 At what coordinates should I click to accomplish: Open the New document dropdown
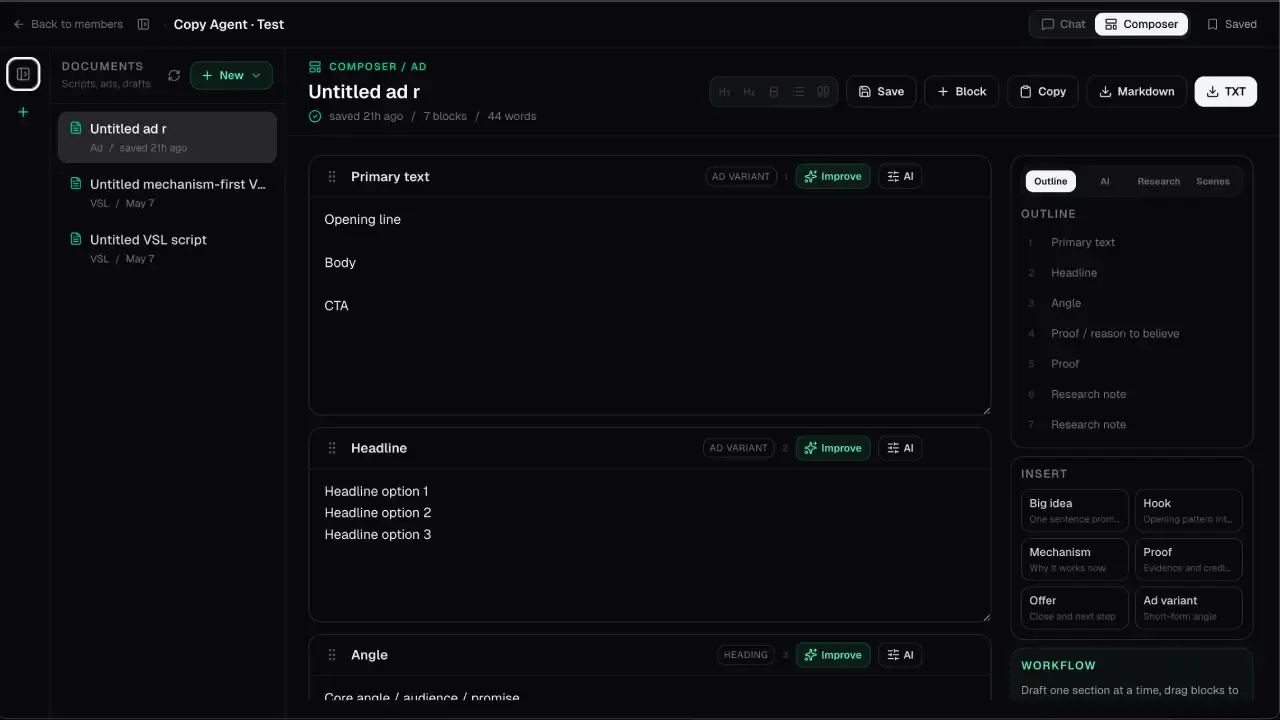[231, 75]
